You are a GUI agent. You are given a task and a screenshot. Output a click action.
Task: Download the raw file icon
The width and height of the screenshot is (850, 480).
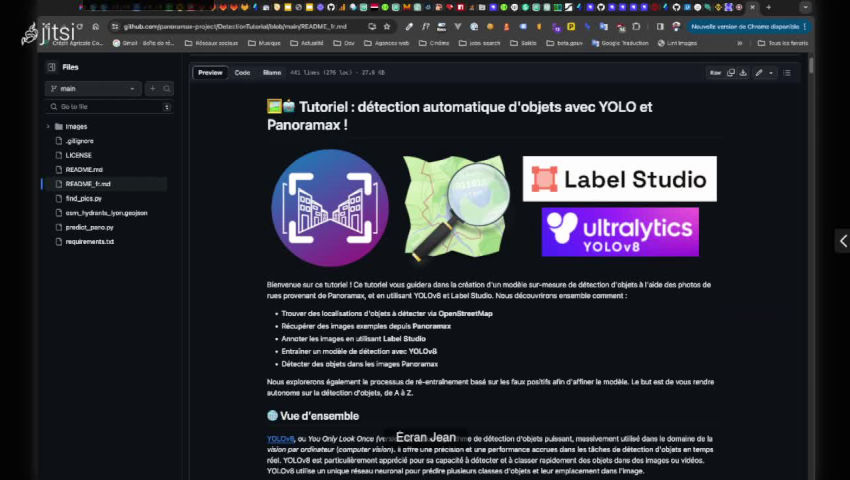743,73
